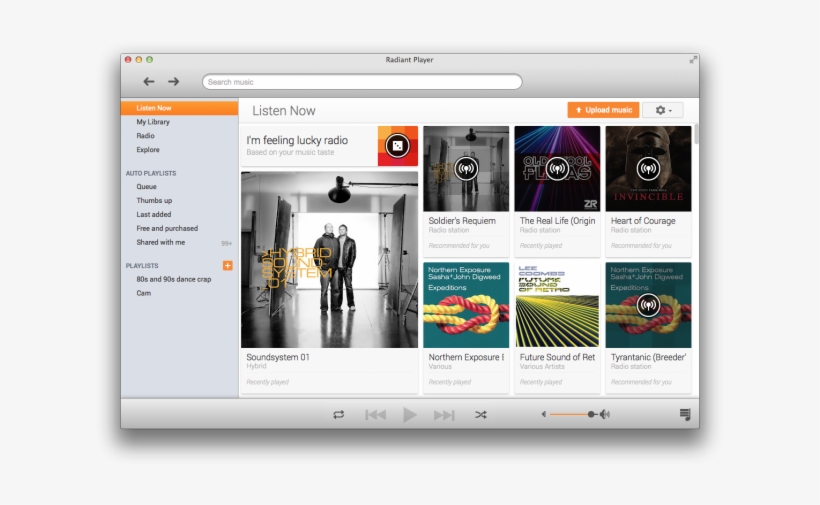820x505 pixels.
Task: Open the Queue auto playlist
Action: 146,187
